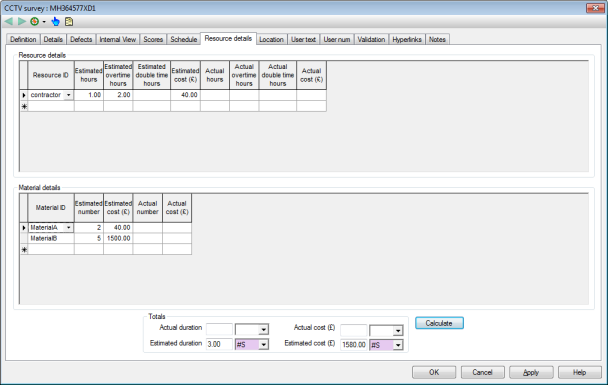608x385 pixels.
Task: Click the green forward arrow icon
Action: pyautogui.click(x=22, y=22)
